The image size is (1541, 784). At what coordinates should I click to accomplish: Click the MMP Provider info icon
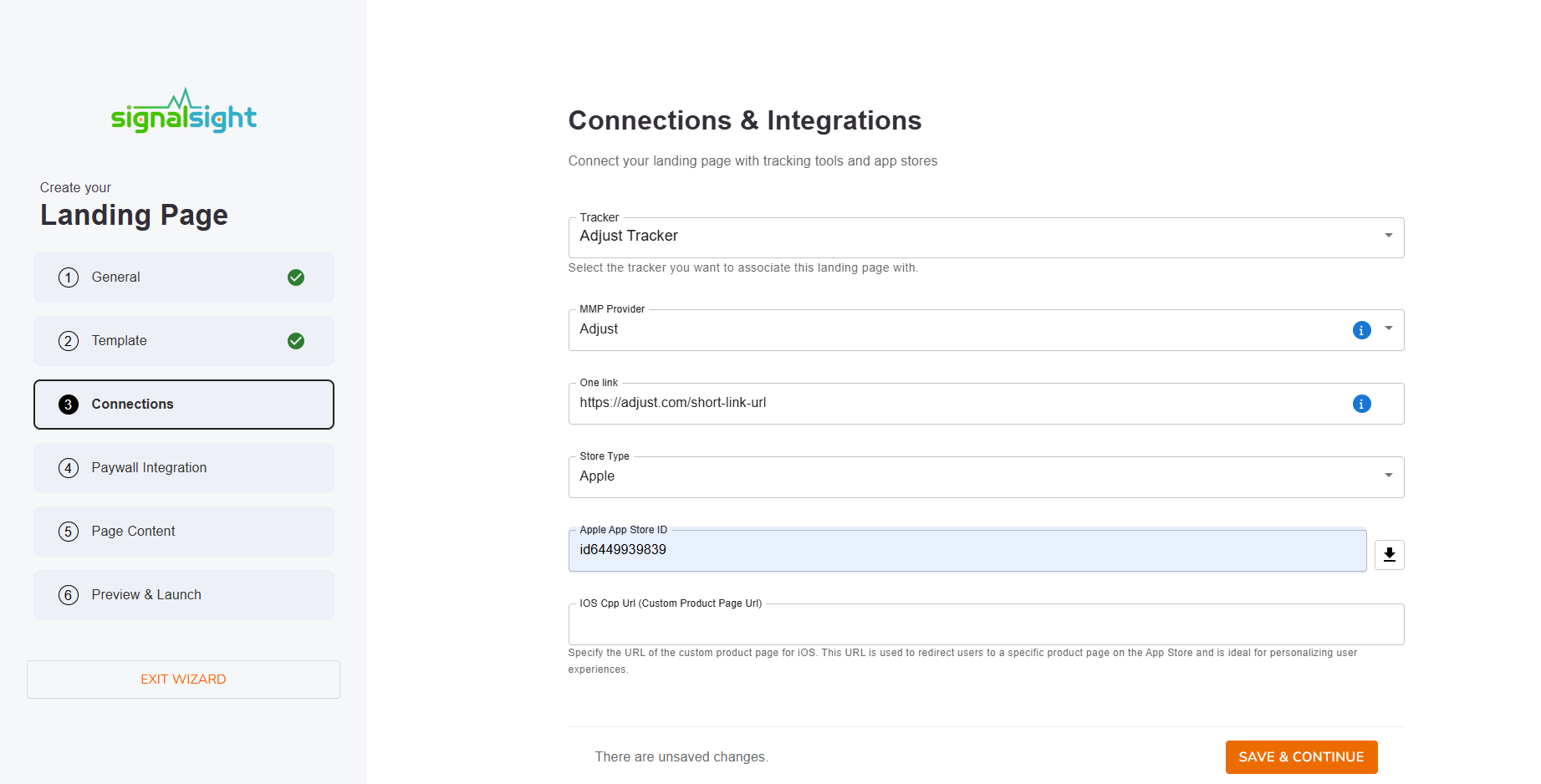(1361, 330)
